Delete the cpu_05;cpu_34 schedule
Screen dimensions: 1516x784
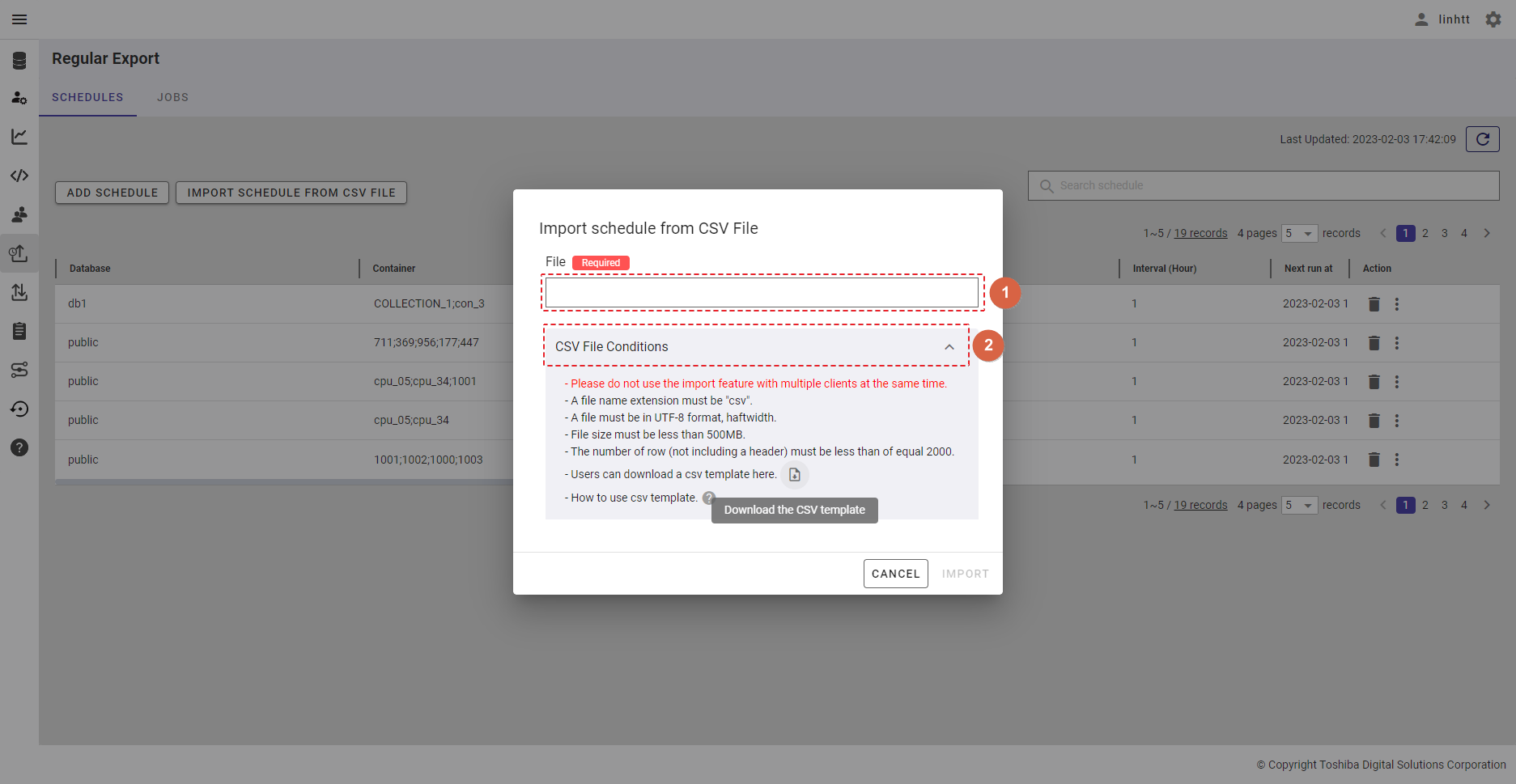coord(1374,421)
